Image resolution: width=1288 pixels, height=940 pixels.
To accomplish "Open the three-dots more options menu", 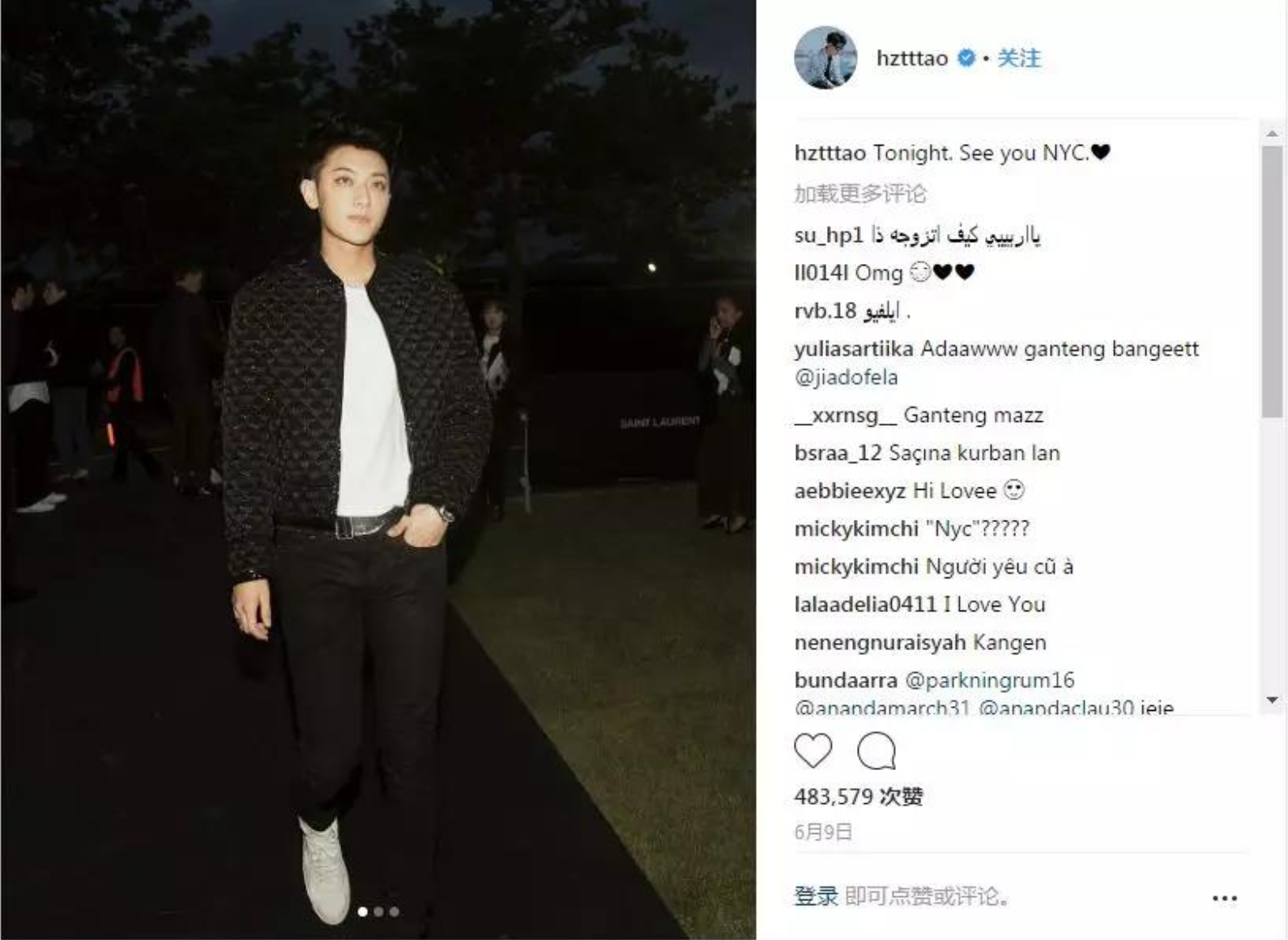I will [1224, 898].
